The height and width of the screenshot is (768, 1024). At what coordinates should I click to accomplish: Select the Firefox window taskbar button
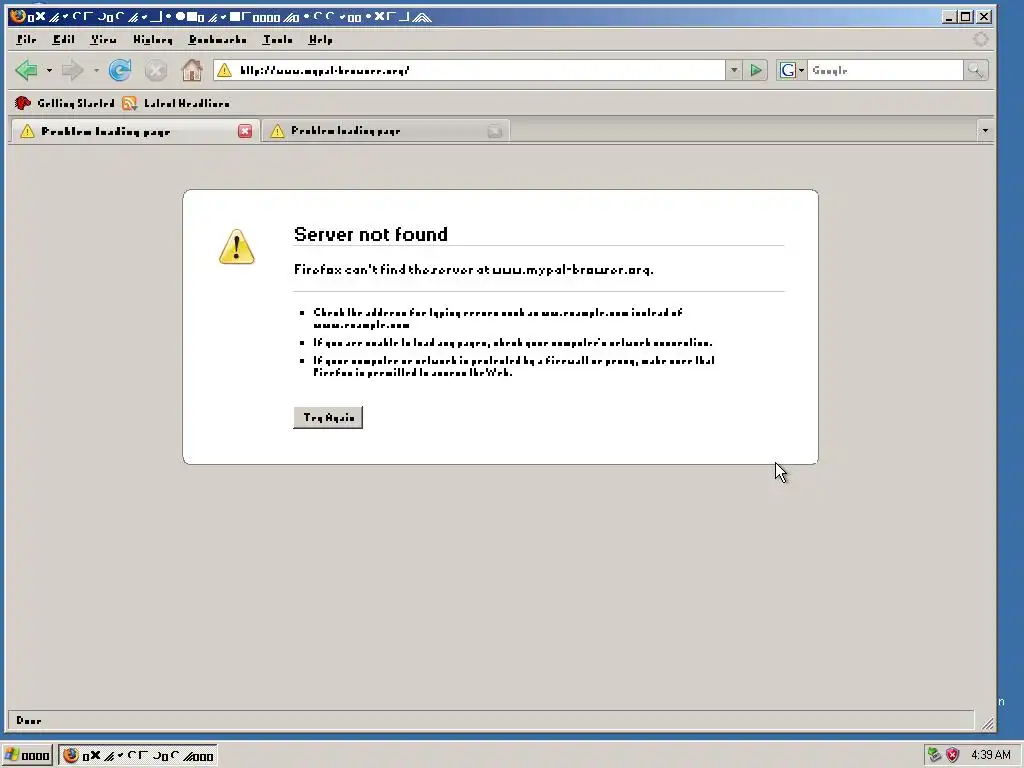point(138,756)
